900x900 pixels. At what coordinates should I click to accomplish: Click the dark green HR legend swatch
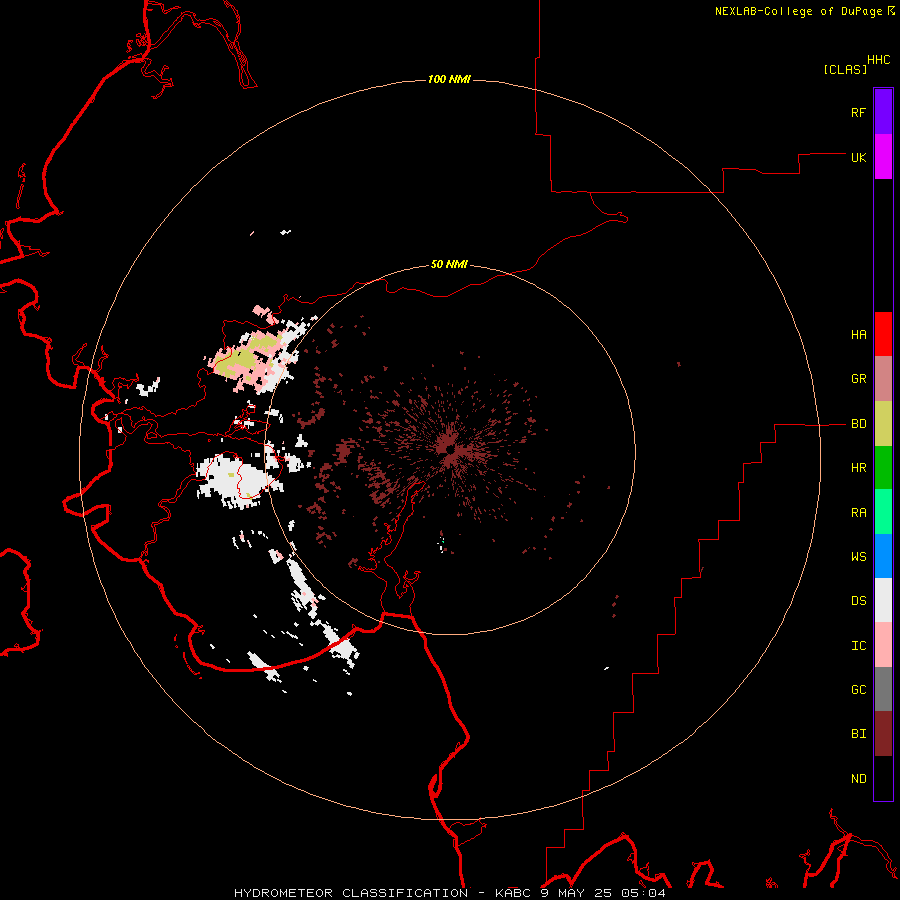[883, 468]
